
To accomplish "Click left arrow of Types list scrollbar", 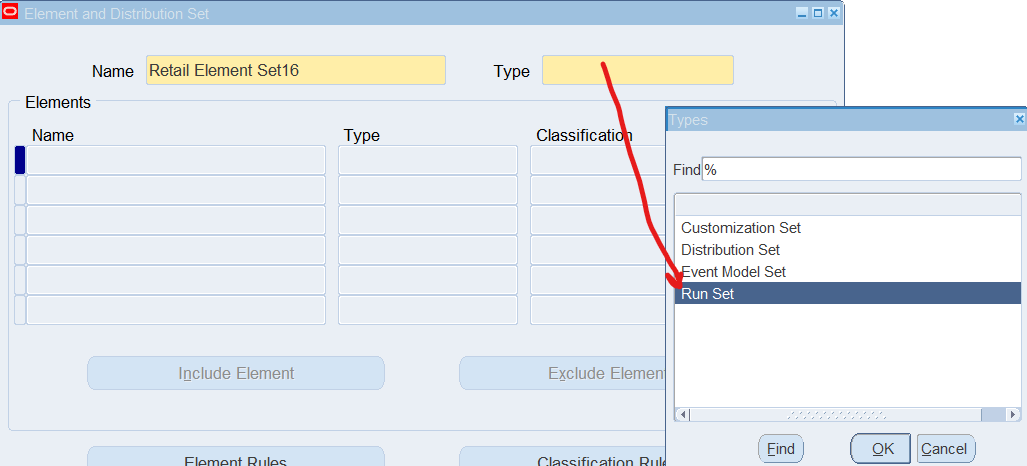I will pos(684,414).
